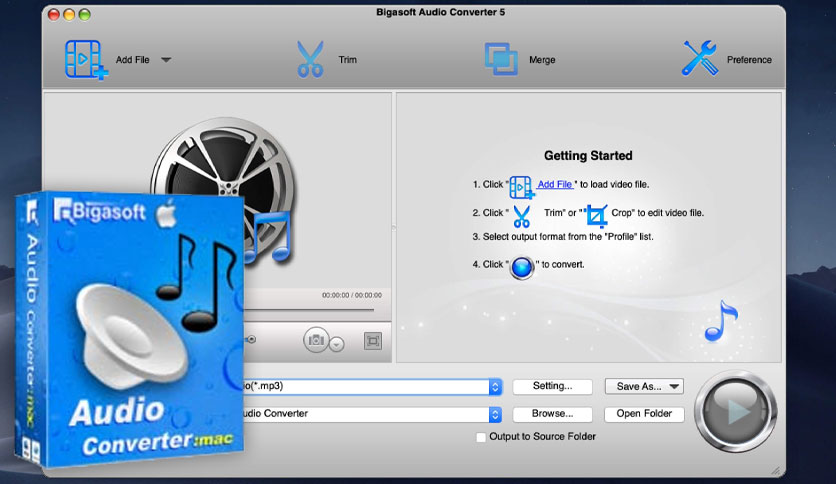The width and height of the screenshot is (836, 484).
Task: Click the blue music note decoration icon in the Getting Started panel
Action: (721, 321)
